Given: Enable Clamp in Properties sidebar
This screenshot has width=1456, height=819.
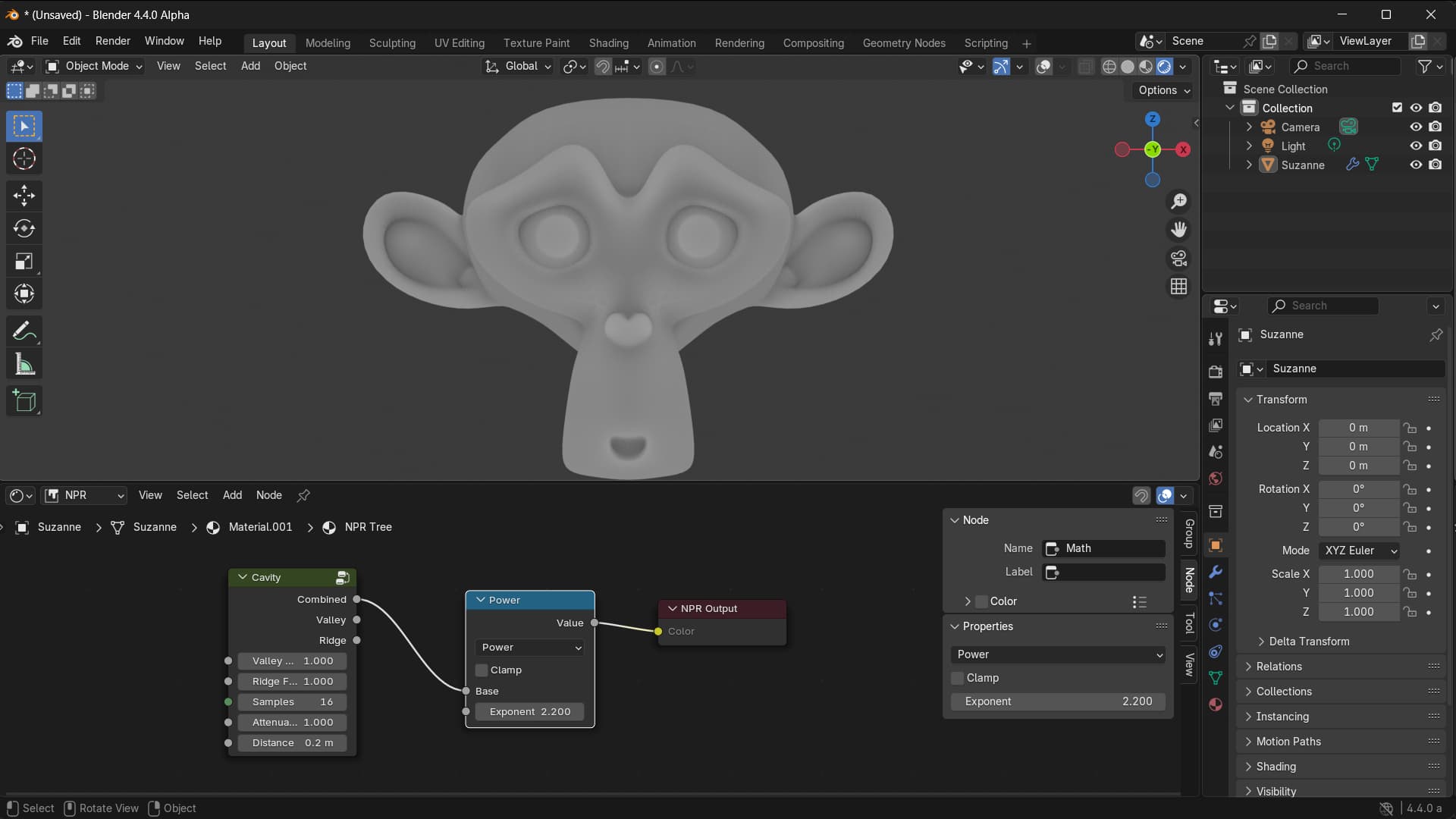Looking at the screenshot, I should (x=957, y=678).
